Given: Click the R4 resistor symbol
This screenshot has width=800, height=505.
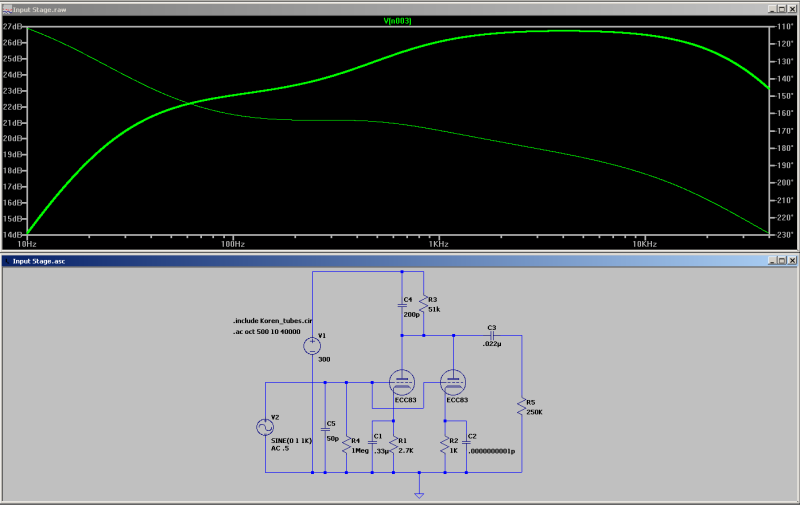Looking at the screenshot, I should click(x=346, y=445).
